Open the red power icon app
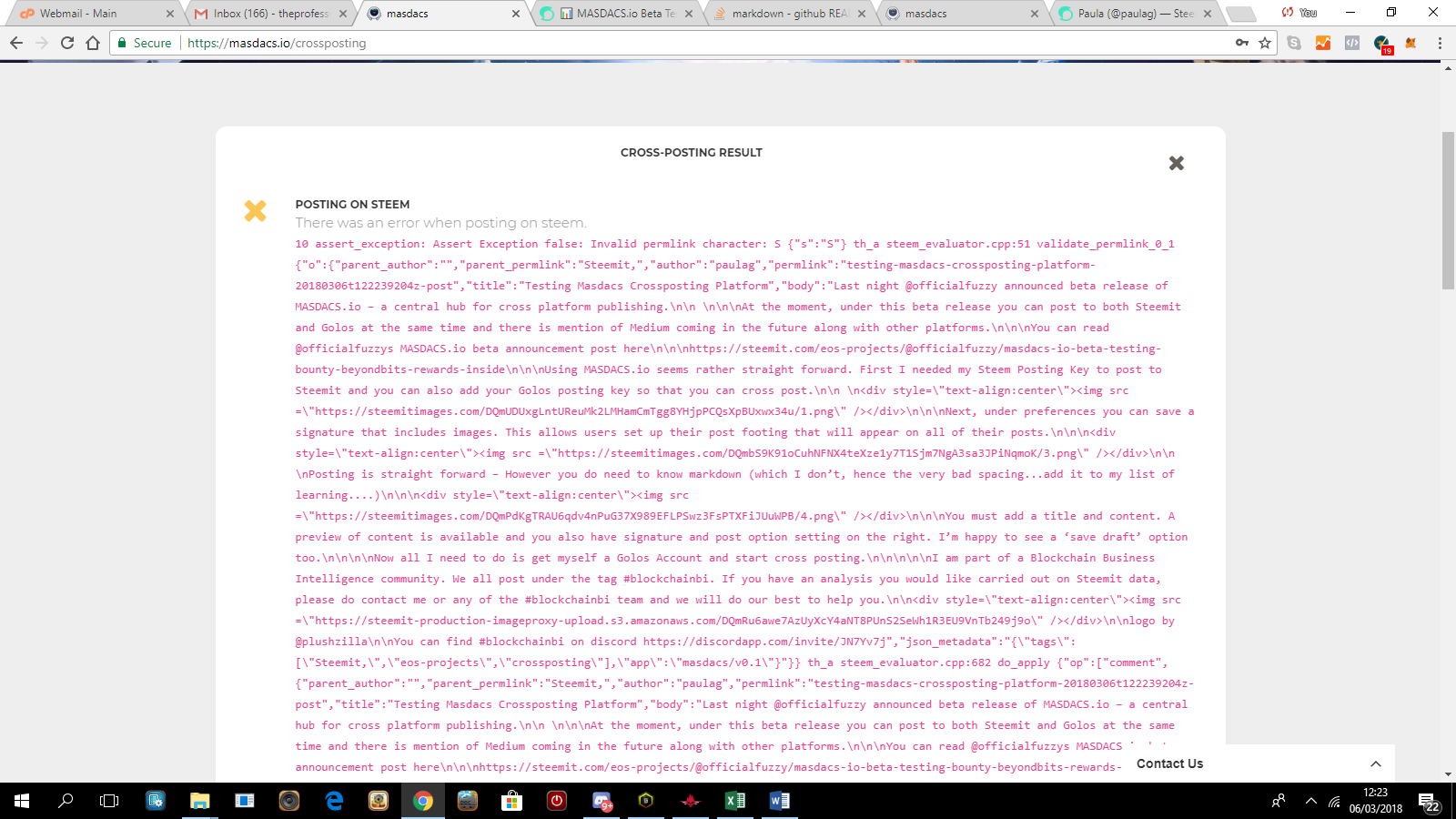This screenshot has width=1456, height=819. [x=557, y=801]
